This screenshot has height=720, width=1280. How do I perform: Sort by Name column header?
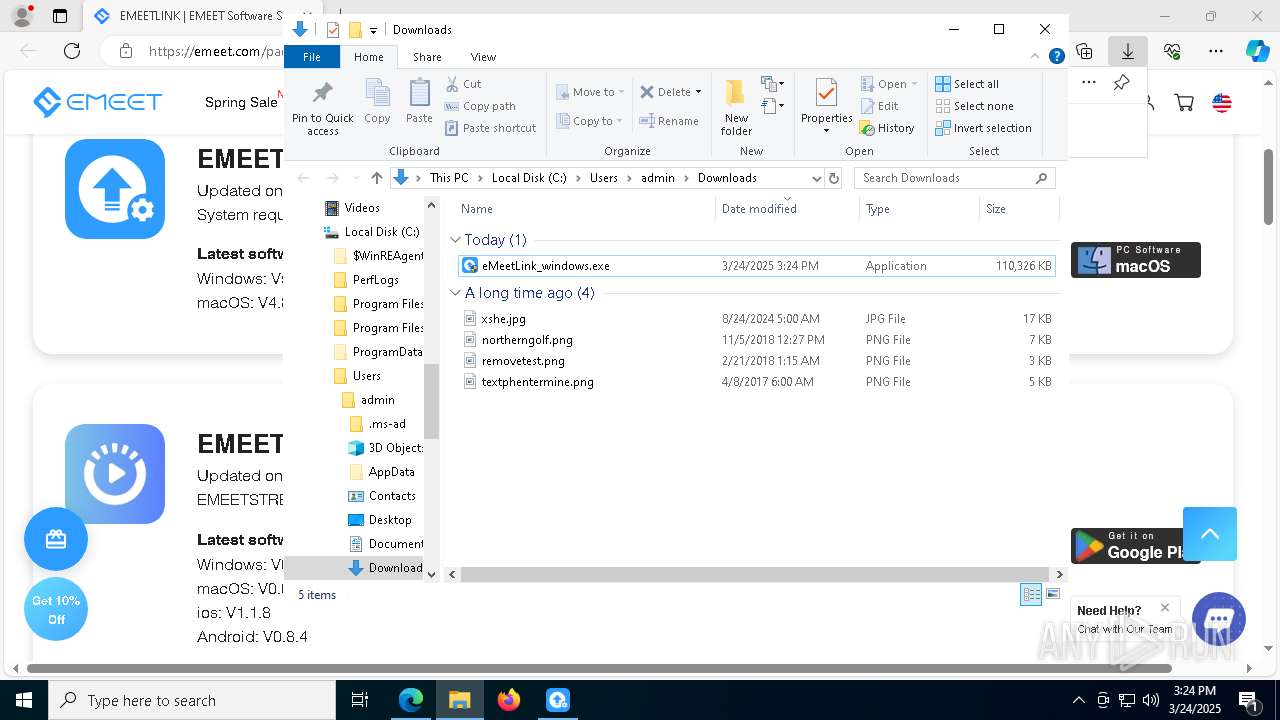(x=585, y=209)
